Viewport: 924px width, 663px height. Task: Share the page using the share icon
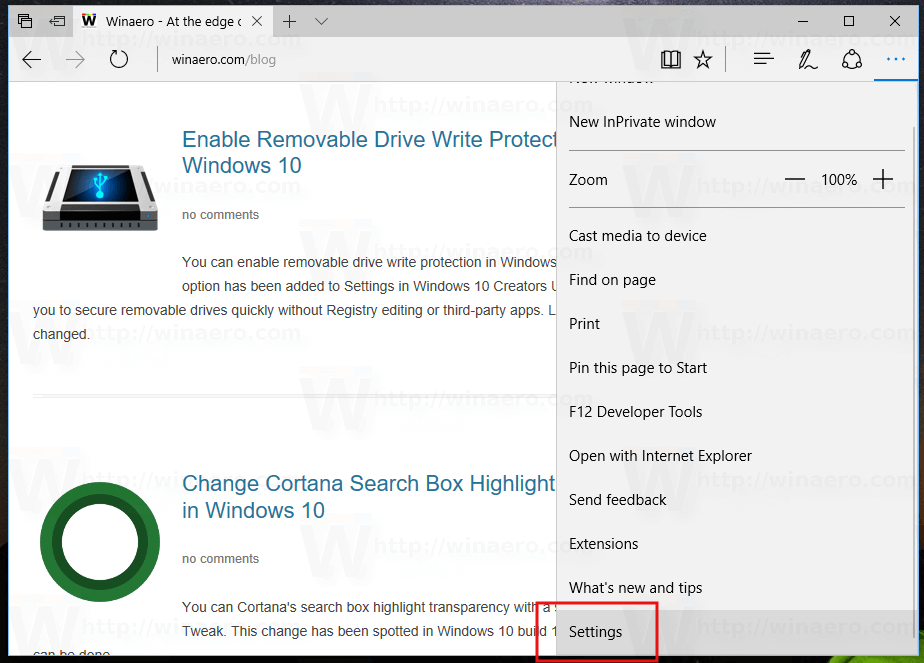pos(851,59)
